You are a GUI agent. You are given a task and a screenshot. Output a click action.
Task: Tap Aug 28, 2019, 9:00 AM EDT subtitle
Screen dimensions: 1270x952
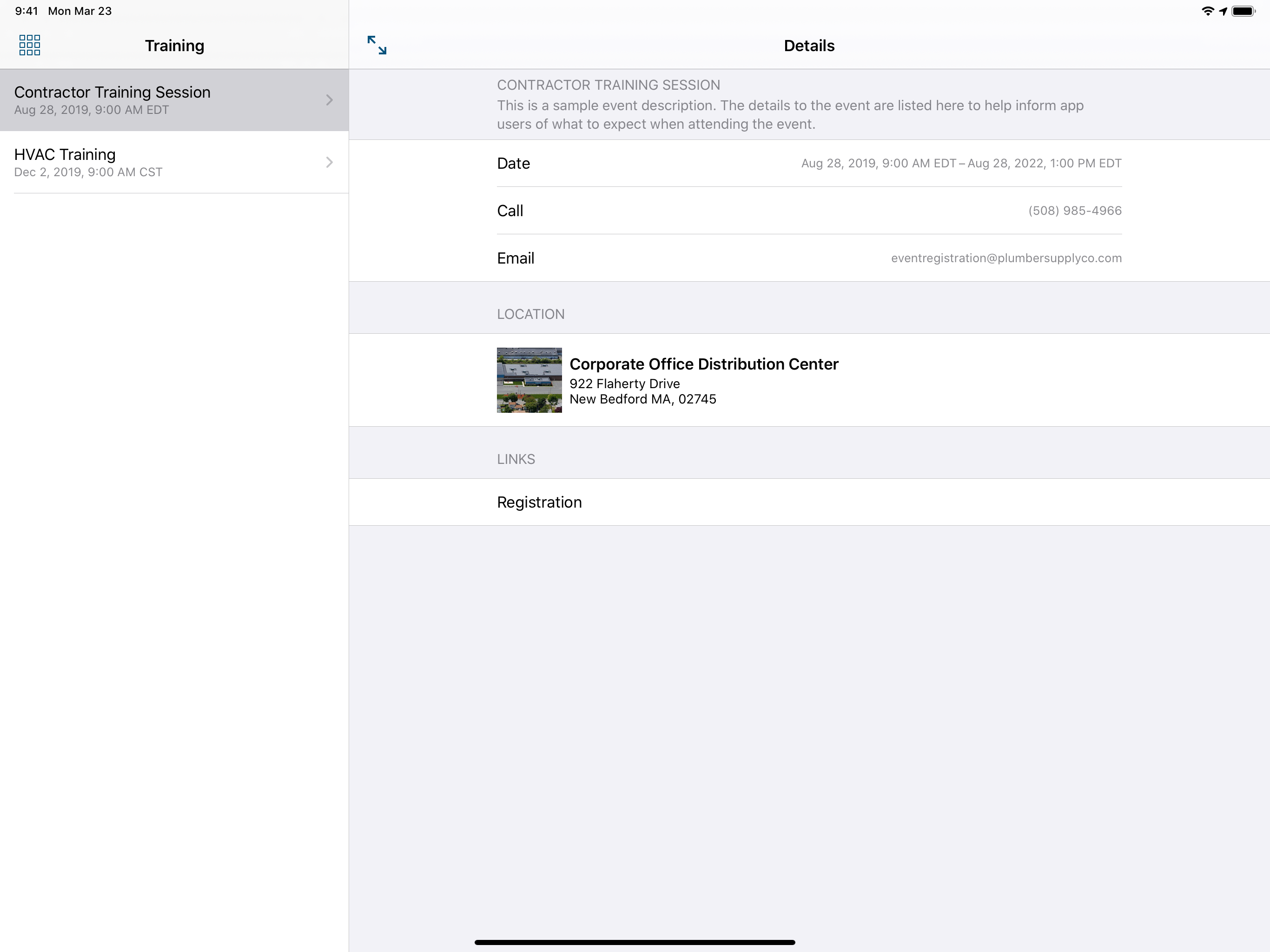pos(91,110)
